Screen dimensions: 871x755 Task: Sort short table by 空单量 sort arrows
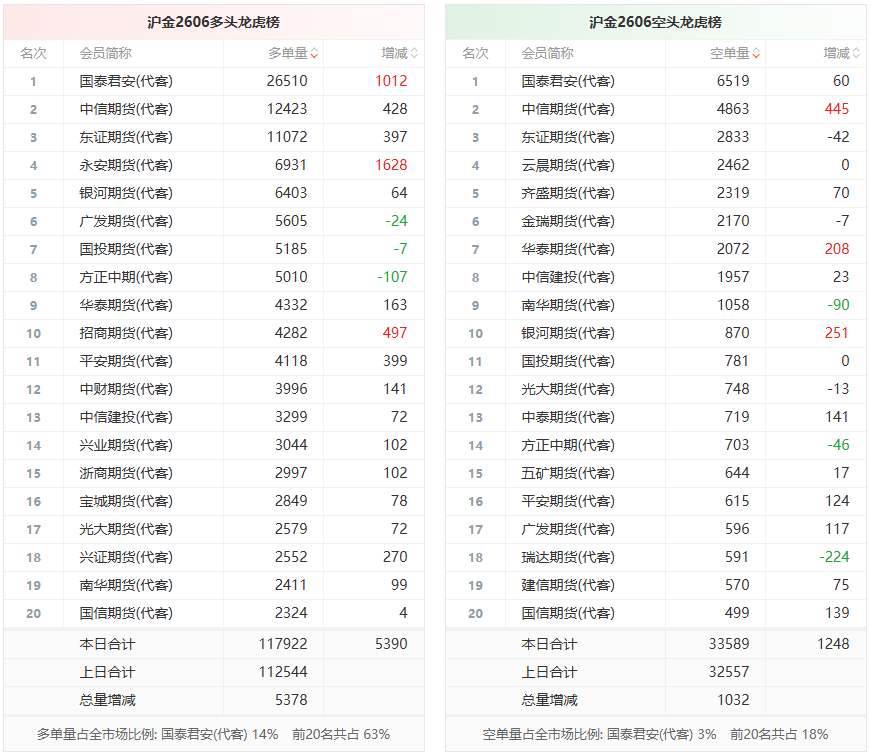tap(756, 54)
